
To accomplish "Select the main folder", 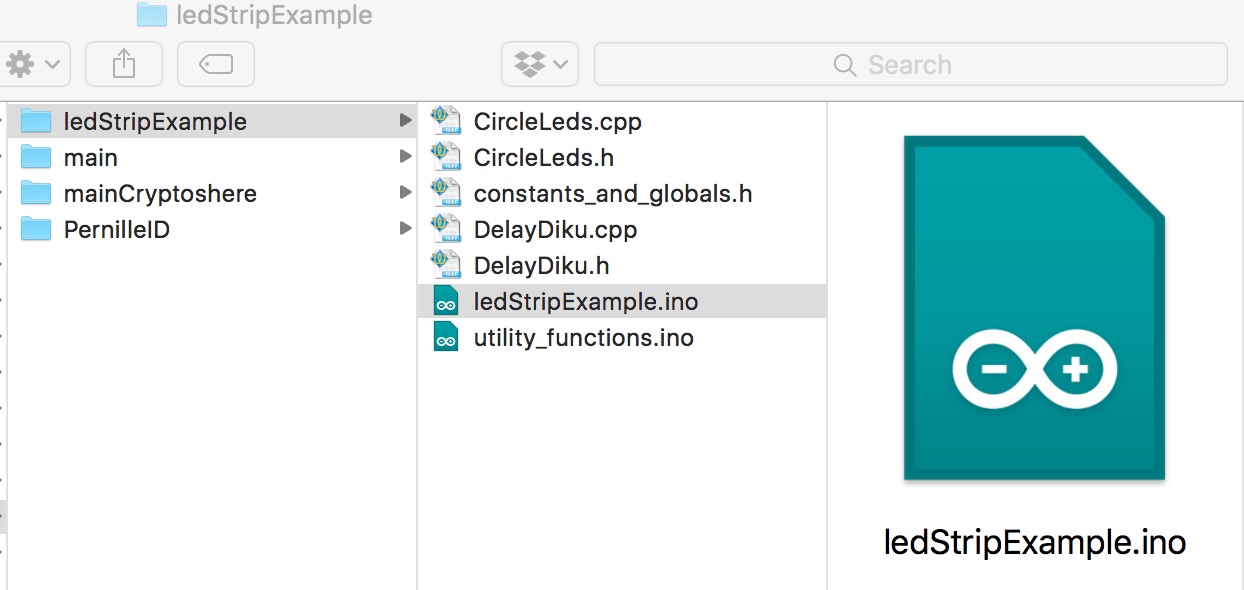I will (x=212, y=158).
